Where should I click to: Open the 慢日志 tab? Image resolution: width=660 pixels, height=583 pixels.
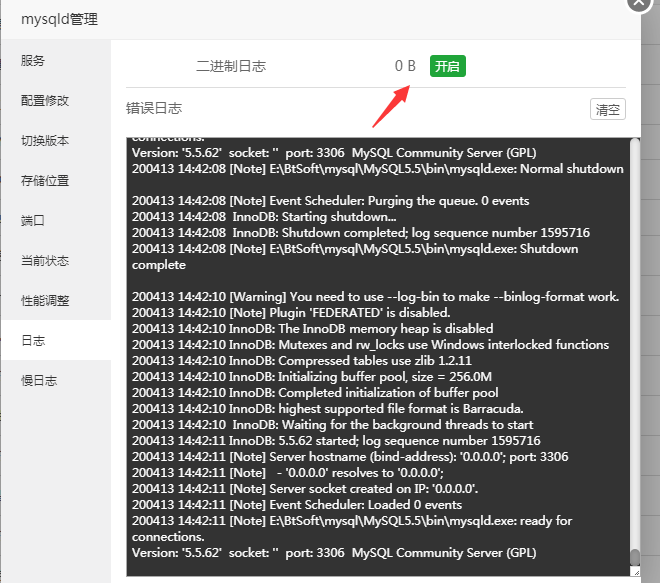40,381
